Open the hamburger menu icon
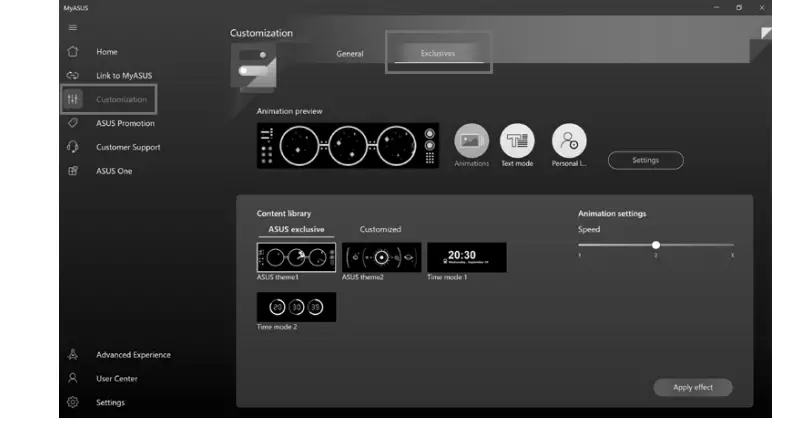This screenshot has height=439, width=801. point(73,28)
